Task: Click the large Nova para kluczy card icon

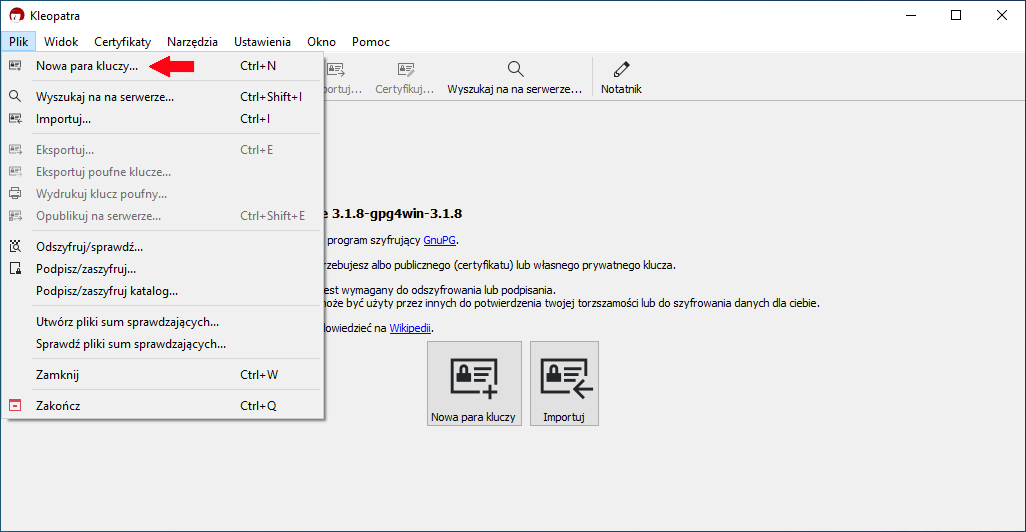Action: [x=474, y=378]
